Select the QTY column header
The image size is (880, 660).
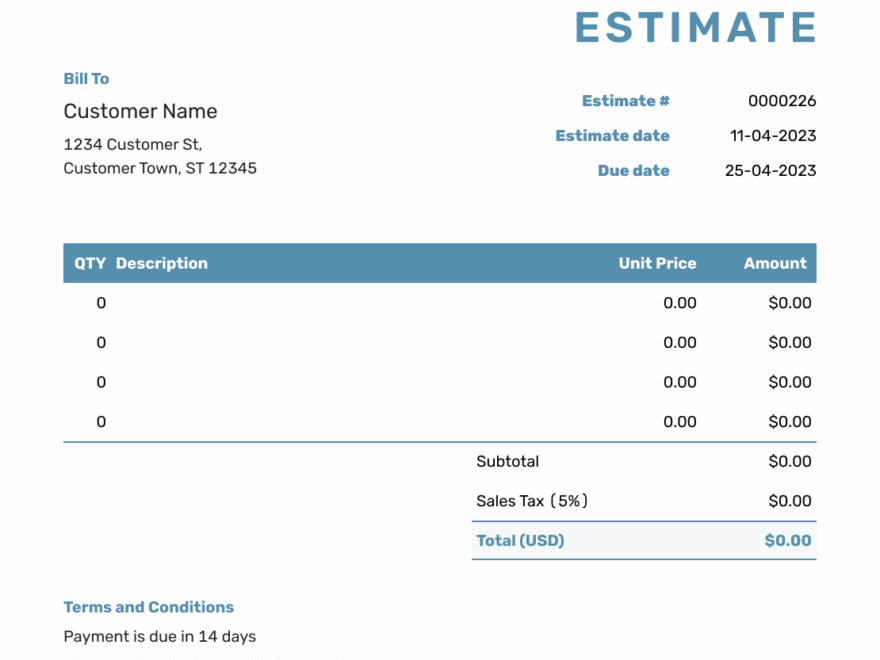(90, 263)
